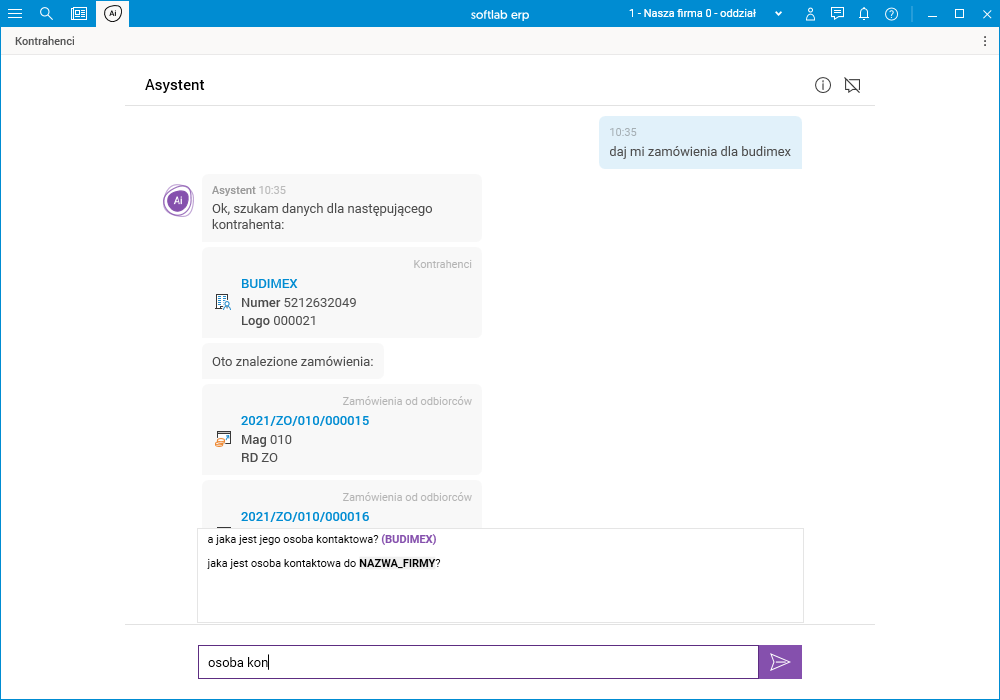Open the user profile icon
The height and width of the screenshot is (700, 1000).
click(x=810, y=14)
